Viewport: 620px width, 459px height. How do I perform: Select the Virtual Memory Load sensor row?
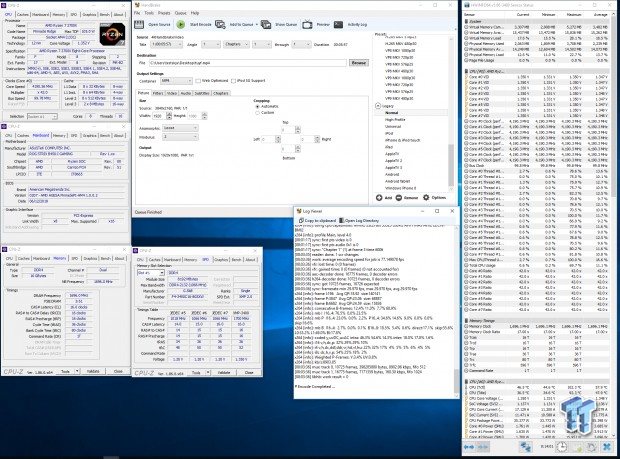[x=537, y=38]
